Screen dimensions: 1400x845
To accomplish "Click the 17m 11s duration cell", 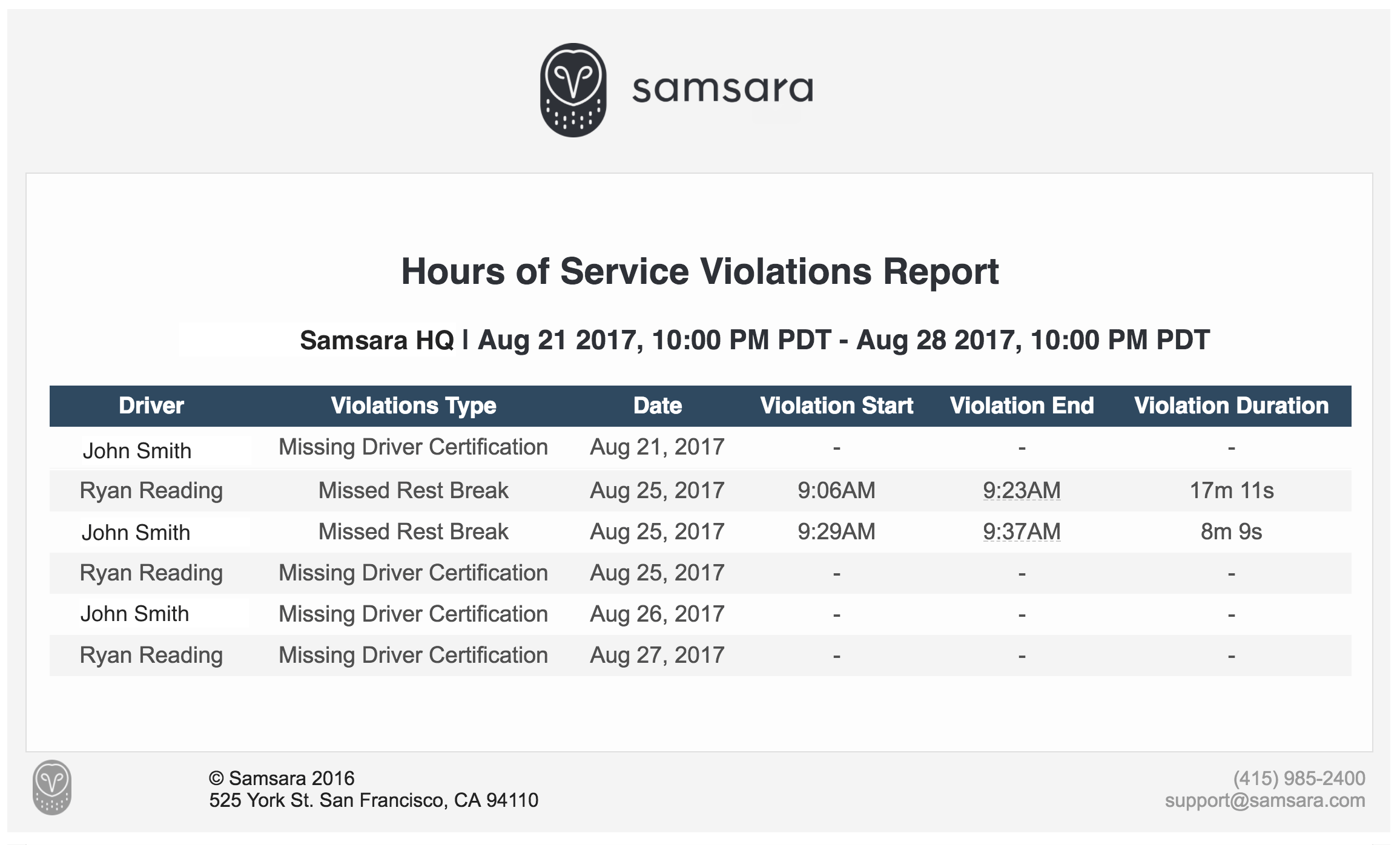I will pos(1232,490).
